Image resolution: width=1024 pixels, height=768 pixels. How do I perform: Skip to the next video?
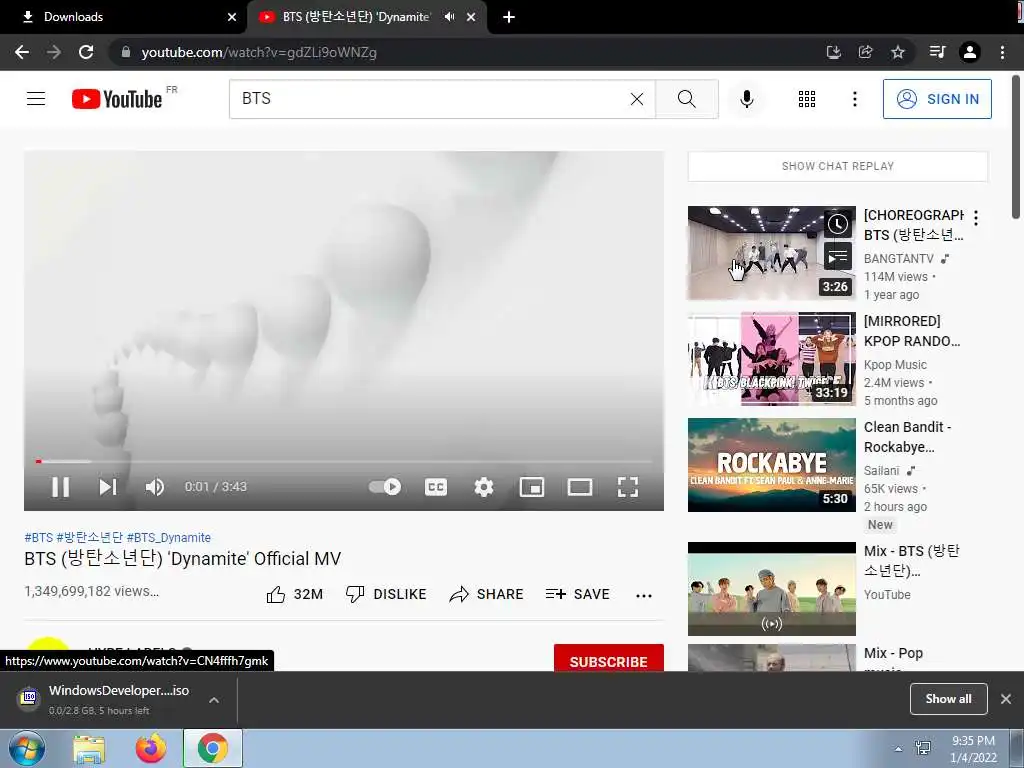click(108, 487)
